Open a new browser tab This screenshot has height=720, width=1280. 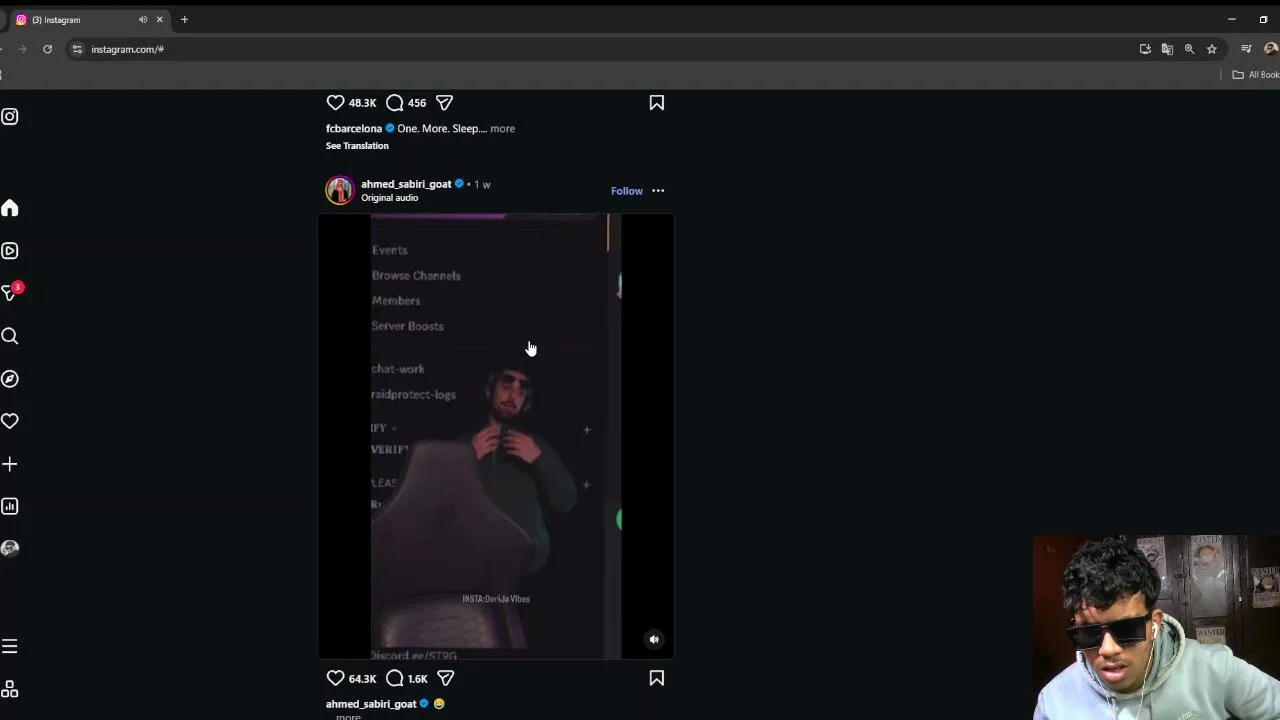[x=184, y=20]
